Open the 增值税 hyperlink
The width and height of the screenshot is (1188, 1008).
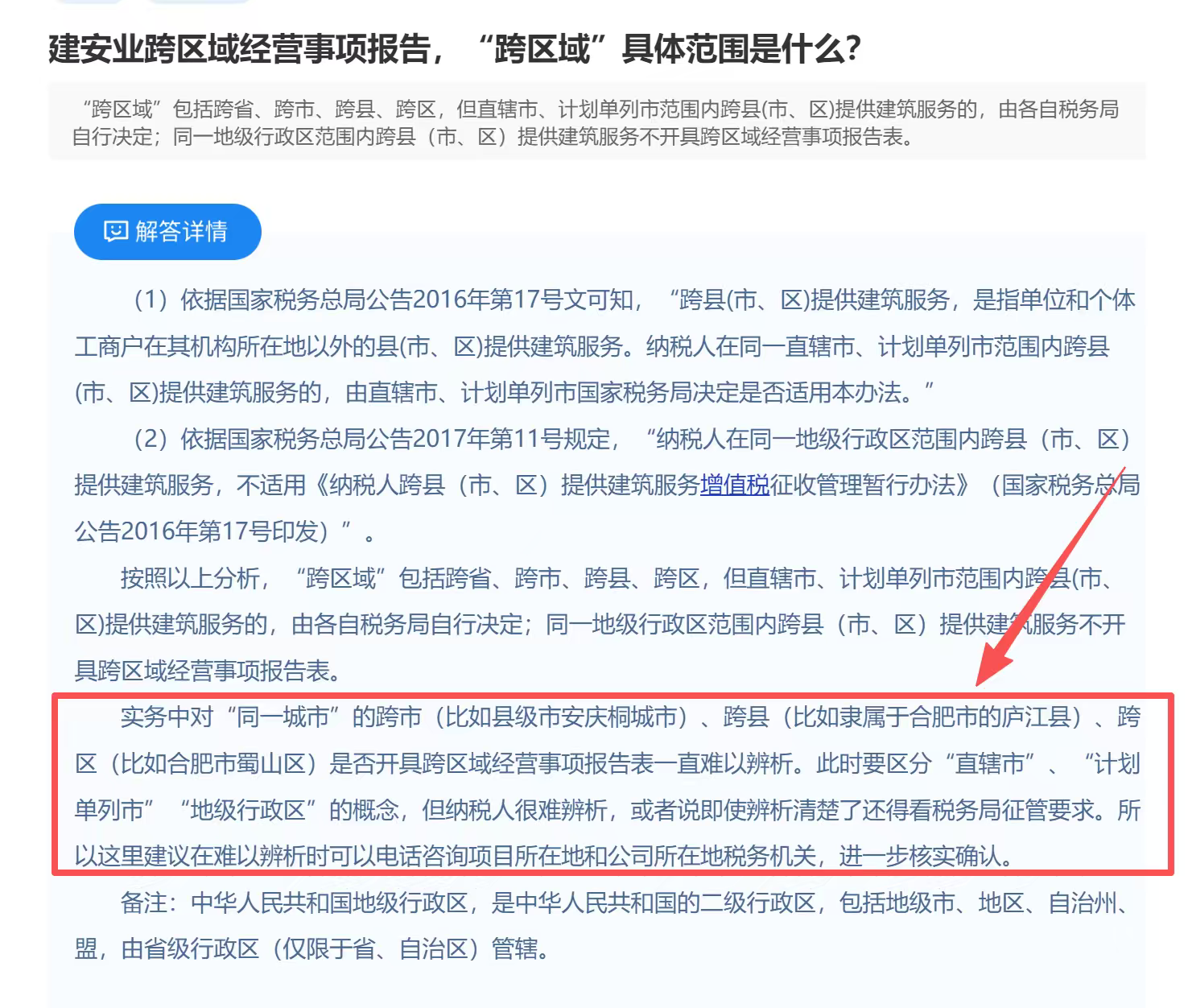(x=734, y=485)
